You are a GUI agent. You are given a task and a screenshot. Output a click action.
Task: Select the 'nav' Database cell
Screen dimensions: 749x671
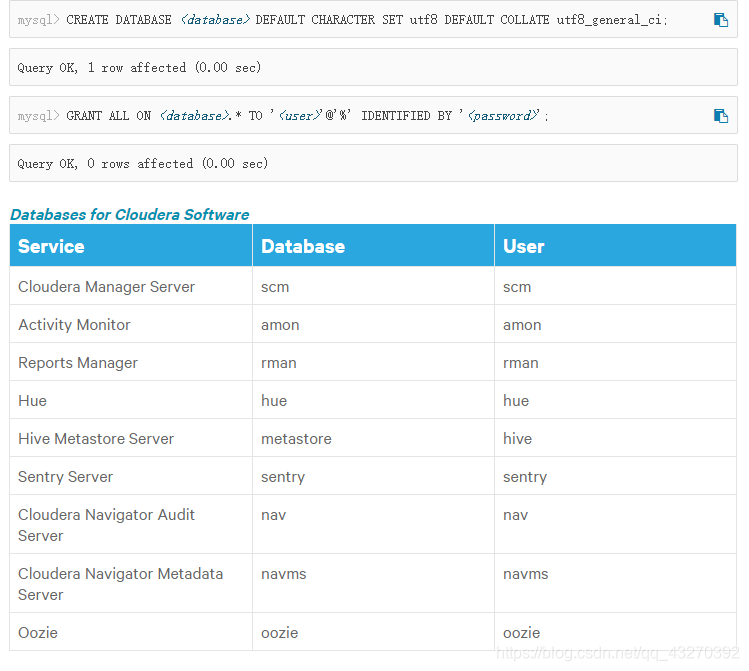[373, 524]
